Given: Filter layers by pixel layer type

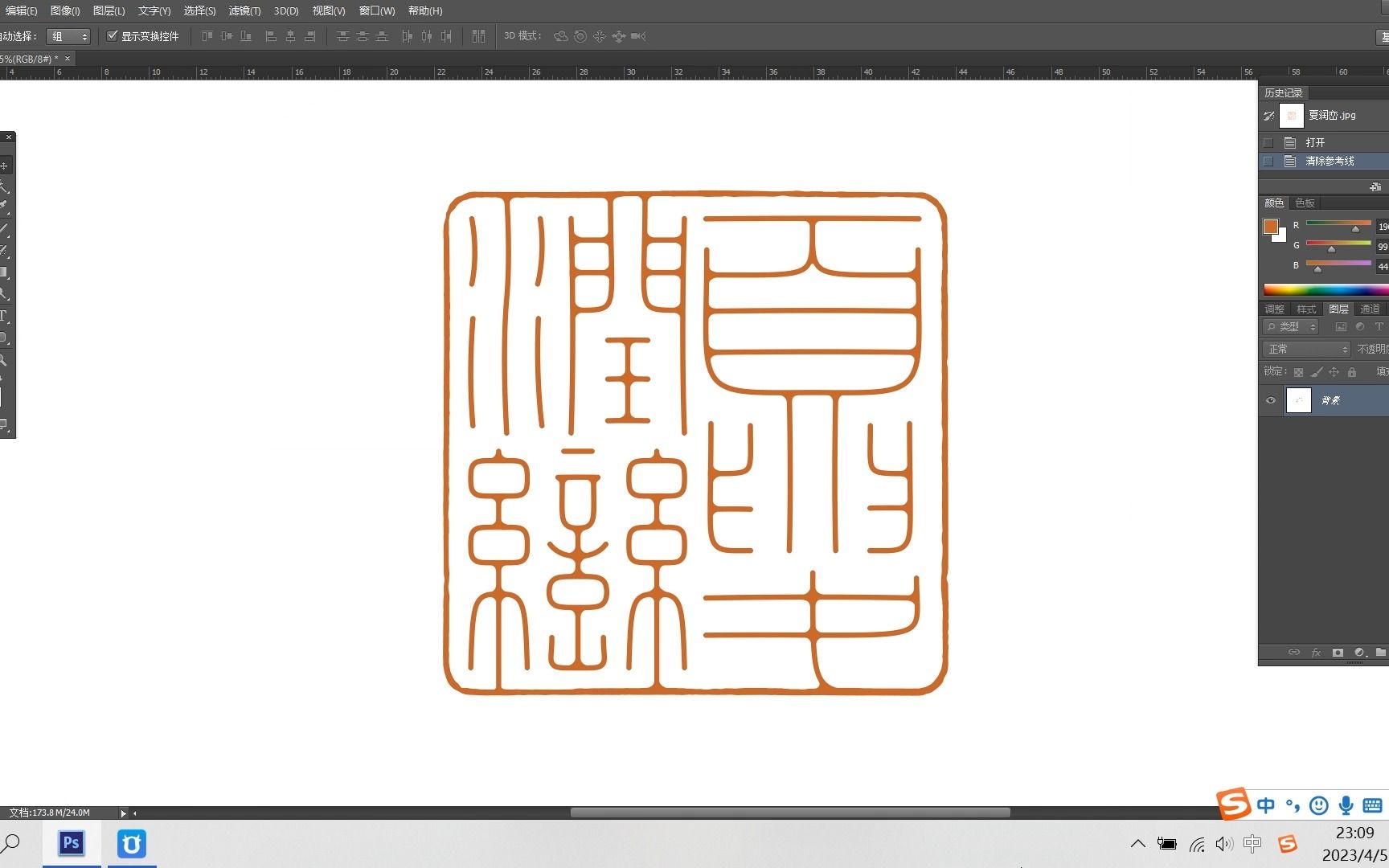Looking at the screenshot, I should point(1341,327).
